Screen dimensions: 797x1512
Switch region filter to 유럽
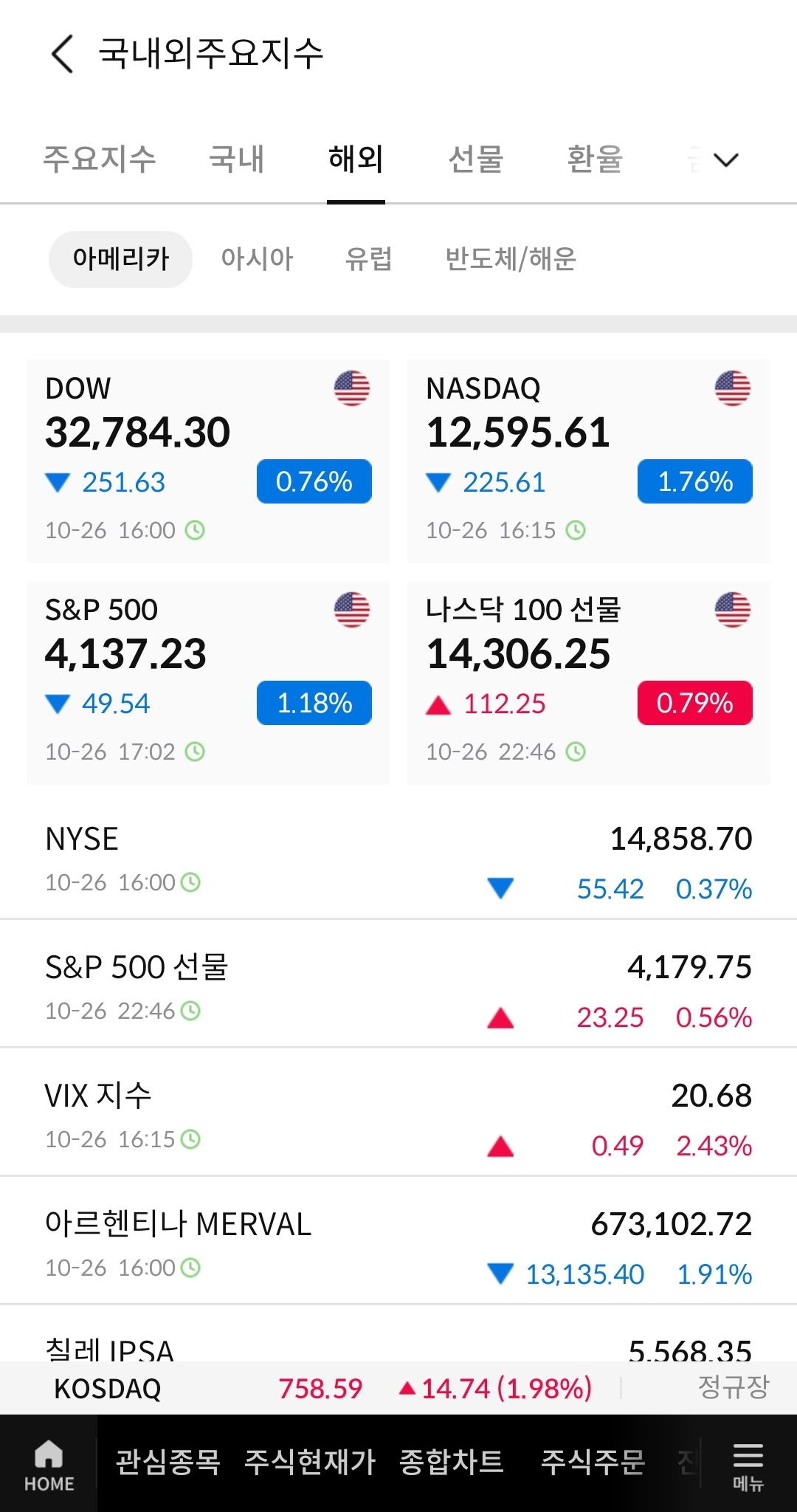point(369,259)
